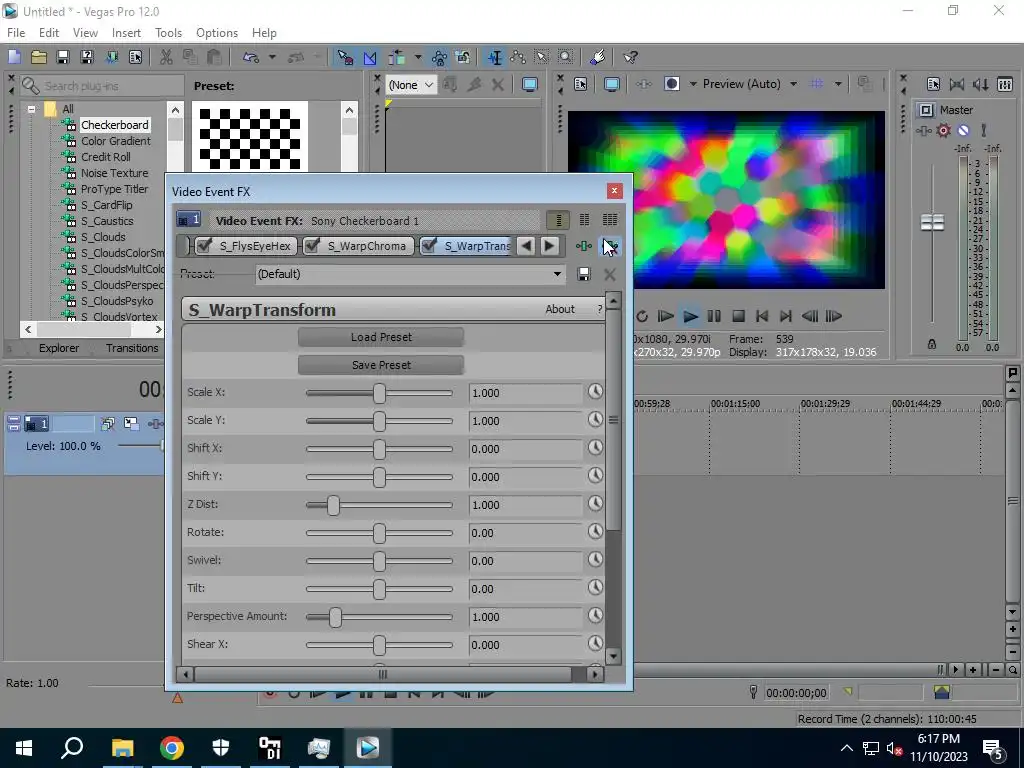Click the Rotate value field
The image size is (1024, 768).
pos(524,533)
